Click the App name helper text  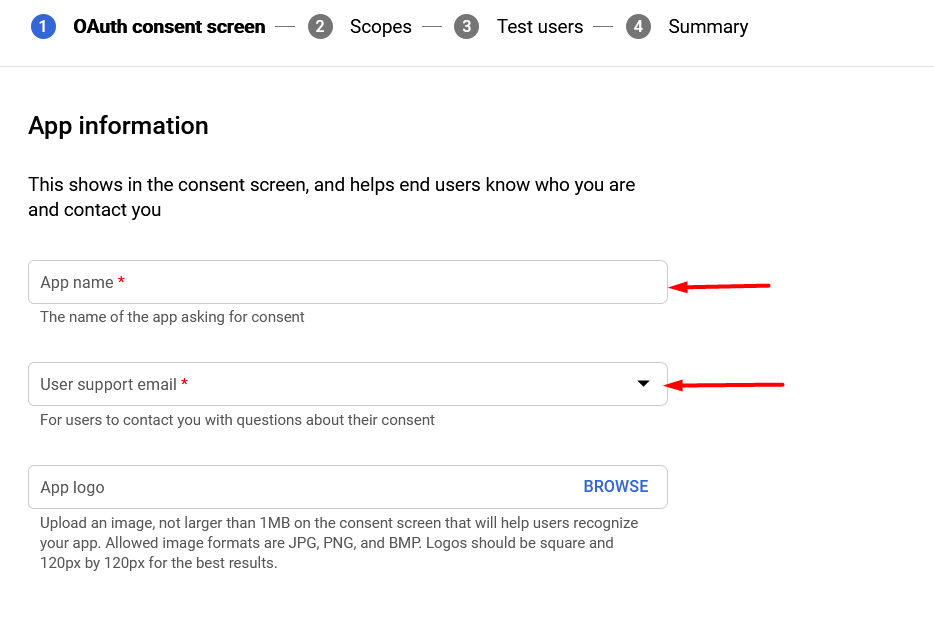(x=172, y=317)
